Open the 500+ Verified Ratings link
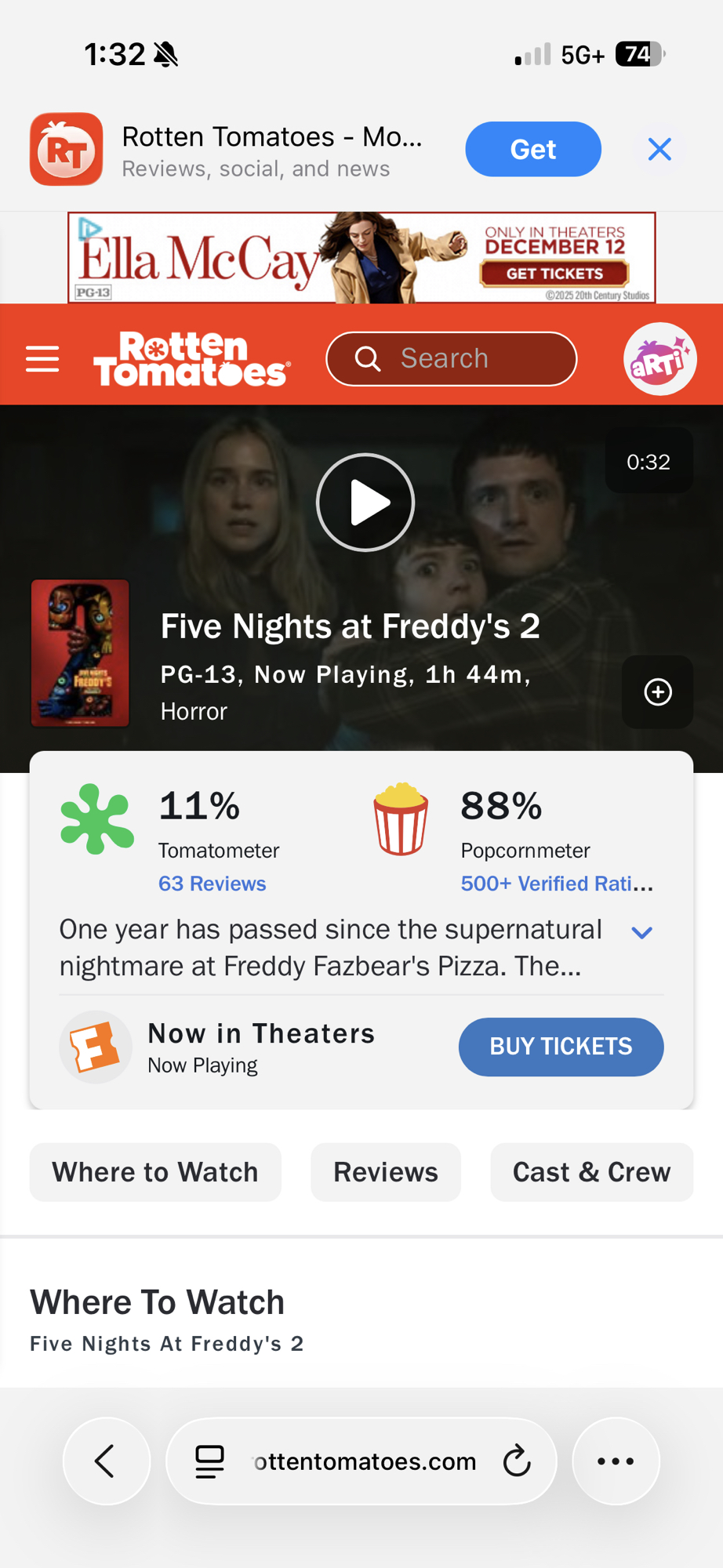Screen dimensions: 723x1568 point(557,884)
